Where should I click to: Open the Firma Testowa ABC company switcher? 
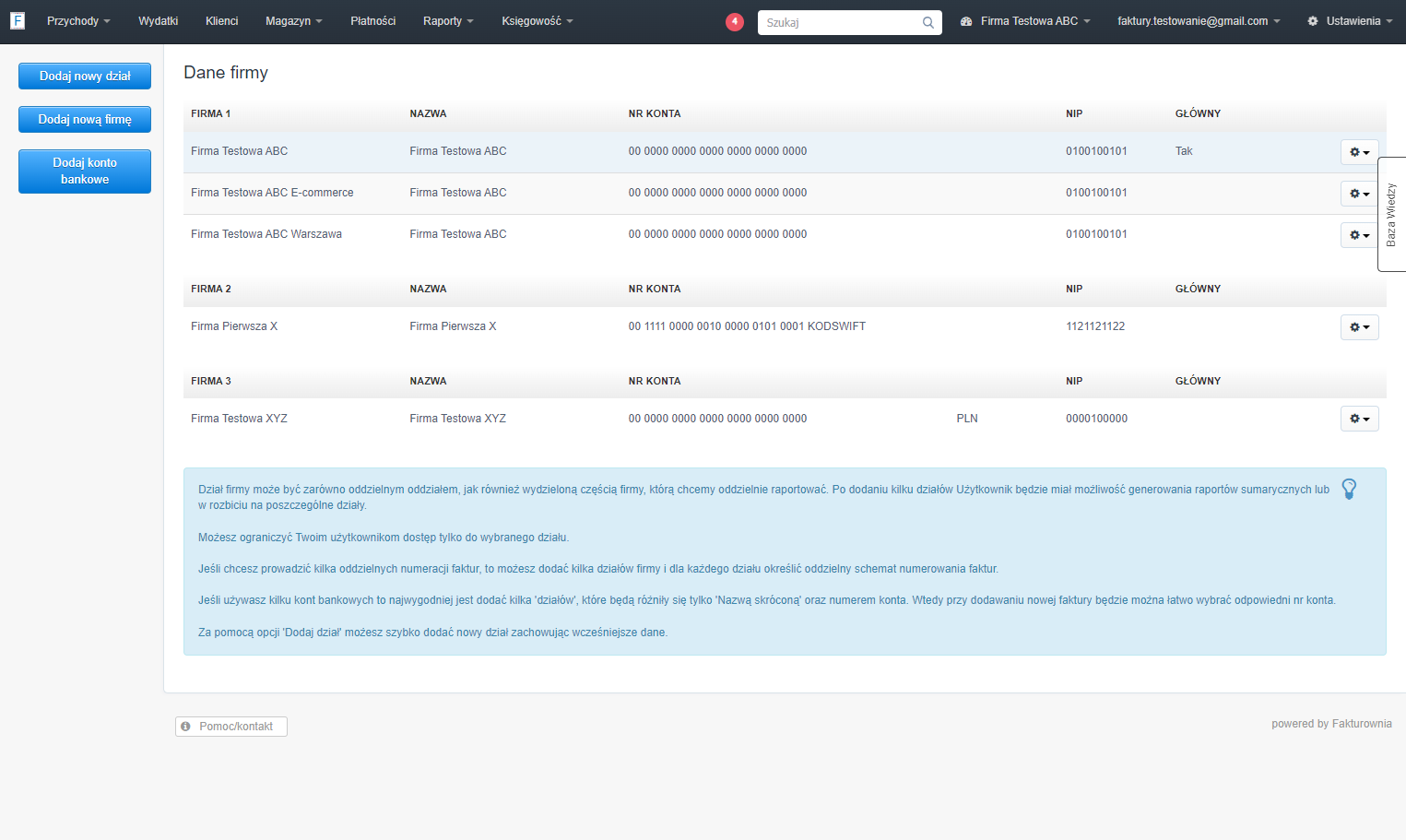1025,21
